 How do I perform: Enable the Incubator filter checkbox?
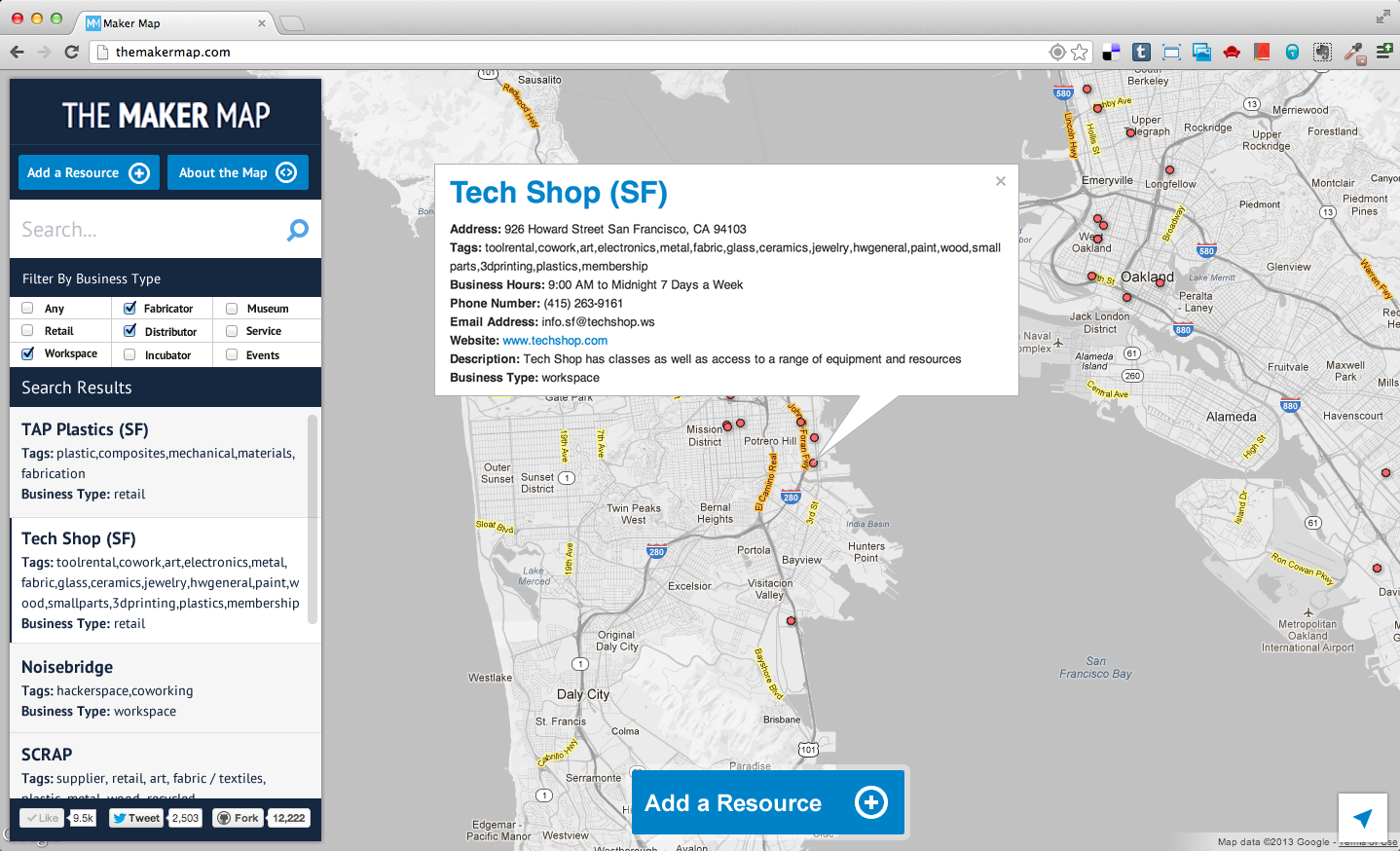(129, 354)
